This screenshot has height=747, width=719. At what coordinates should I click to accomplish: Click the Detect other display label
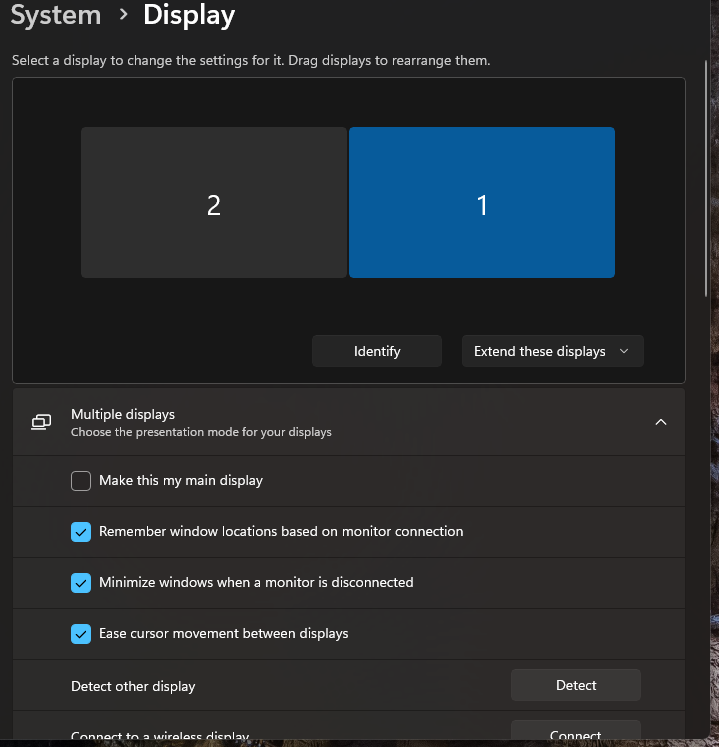tap(133, 686)
